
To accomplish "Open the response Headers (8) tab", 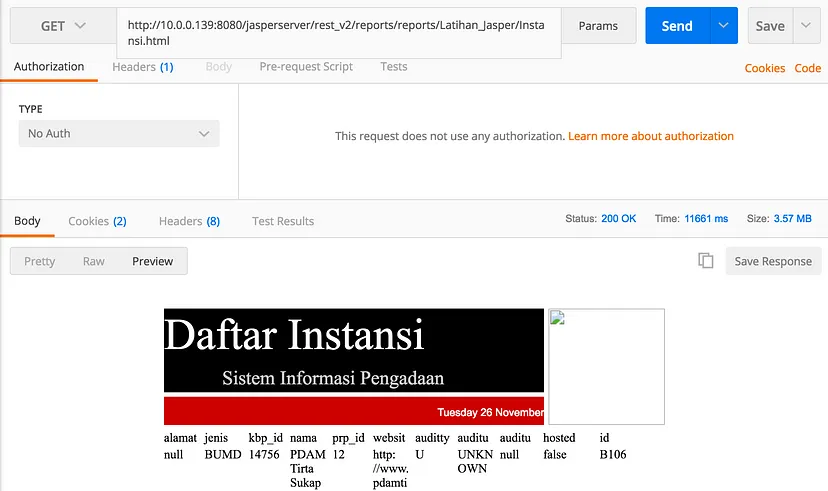I will 189,221.
